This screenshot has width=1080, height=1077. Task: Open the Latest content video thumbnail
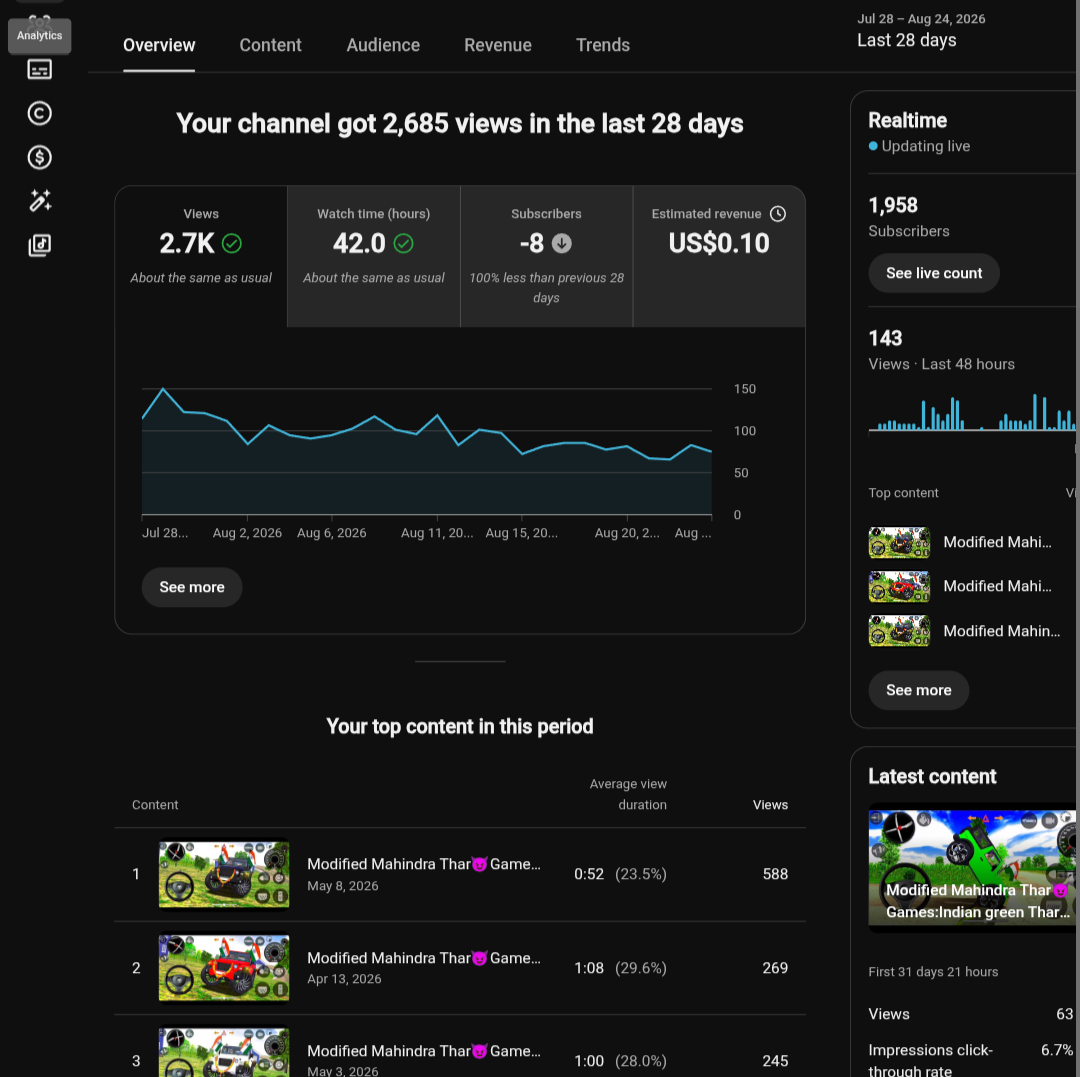pyautogui.click(x=972, y=868)
